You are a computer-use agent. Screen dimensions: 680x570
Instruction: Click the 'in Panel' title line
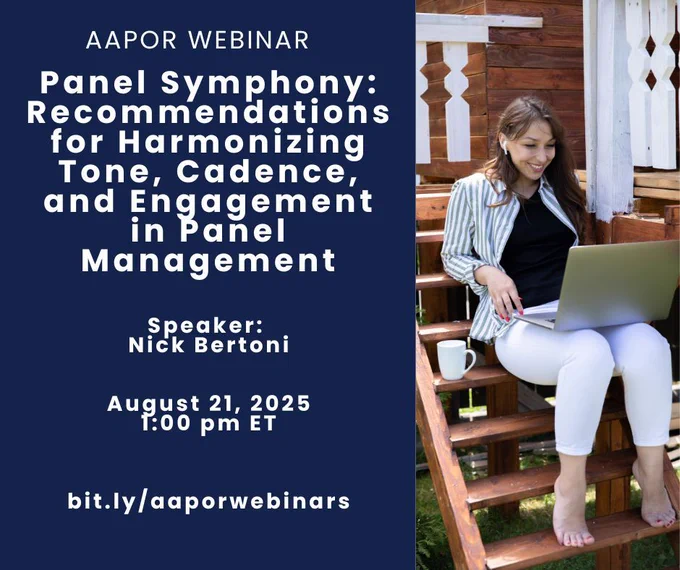208,230
